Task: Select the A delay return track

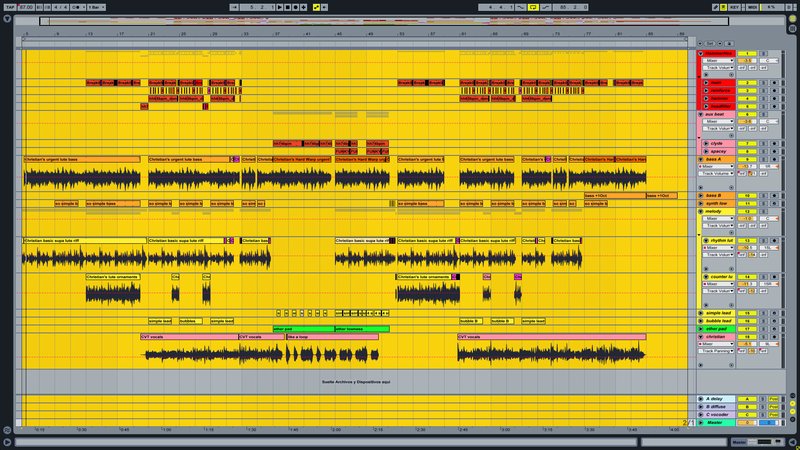Action: pyautogui.click(x=718, y=399)
